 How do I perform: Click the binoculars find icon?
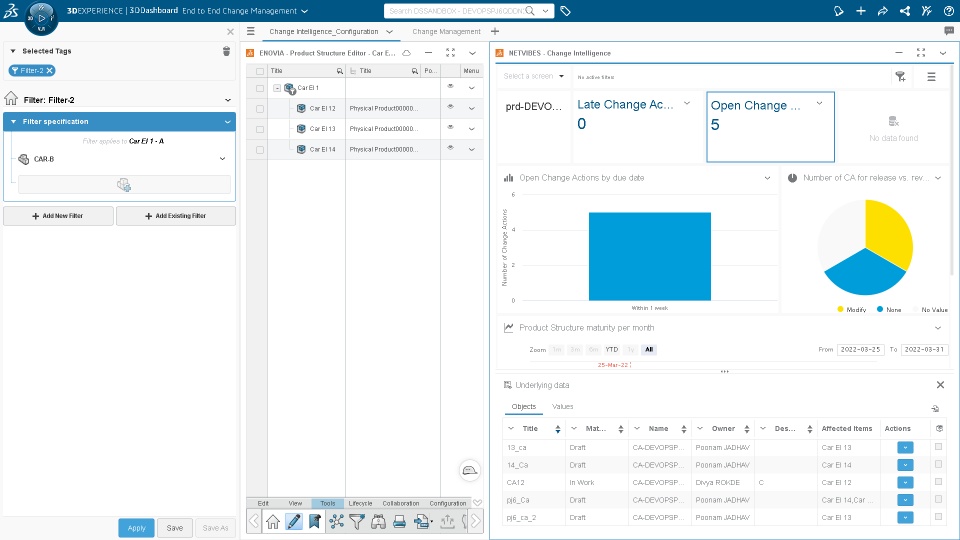(378, 522)
